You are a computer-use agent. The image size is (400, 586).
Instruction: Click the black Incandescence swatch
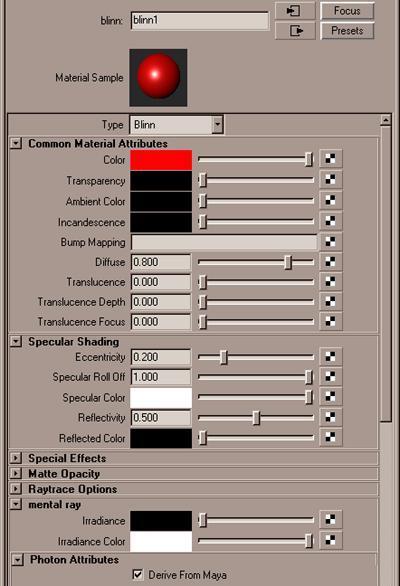click(x=161, y=222)
